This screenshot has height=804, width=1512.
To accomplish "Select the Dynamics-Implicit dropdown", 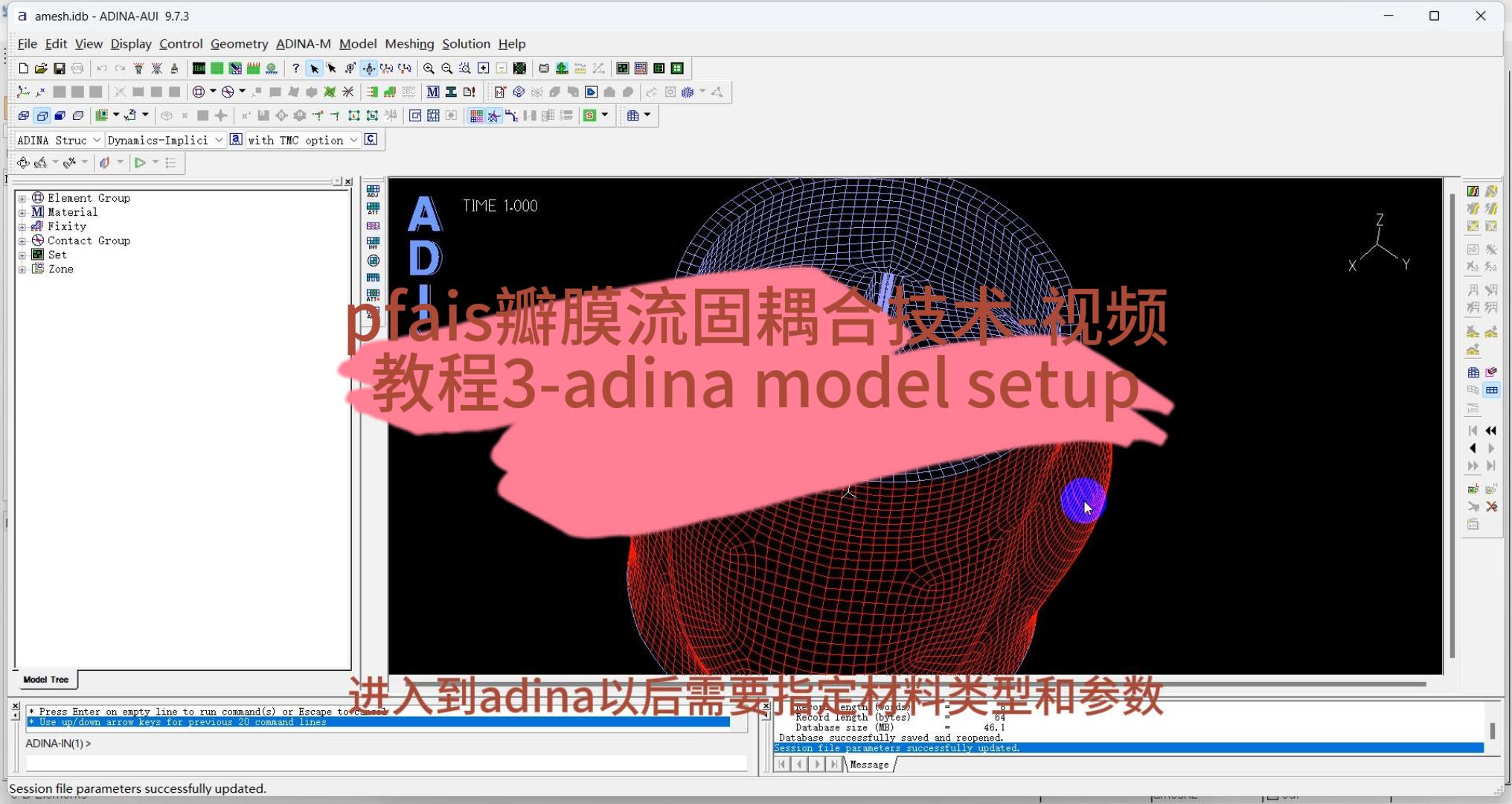I will [x=163, y=139].
